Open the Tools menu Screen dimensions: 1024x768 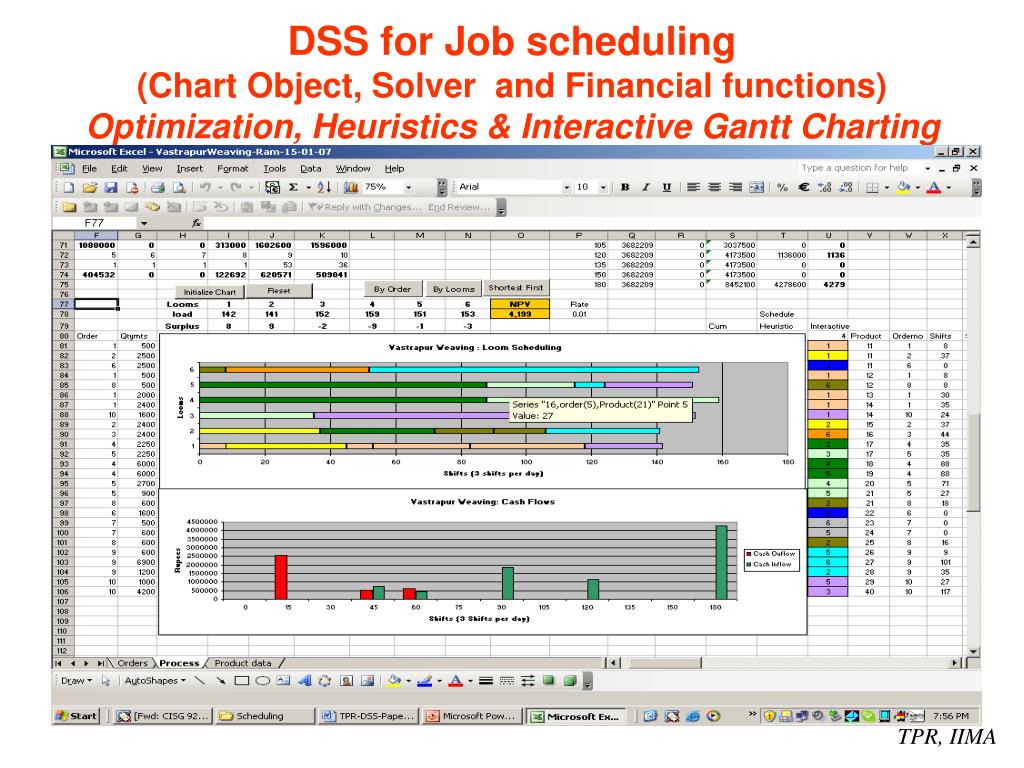[274, 168]
